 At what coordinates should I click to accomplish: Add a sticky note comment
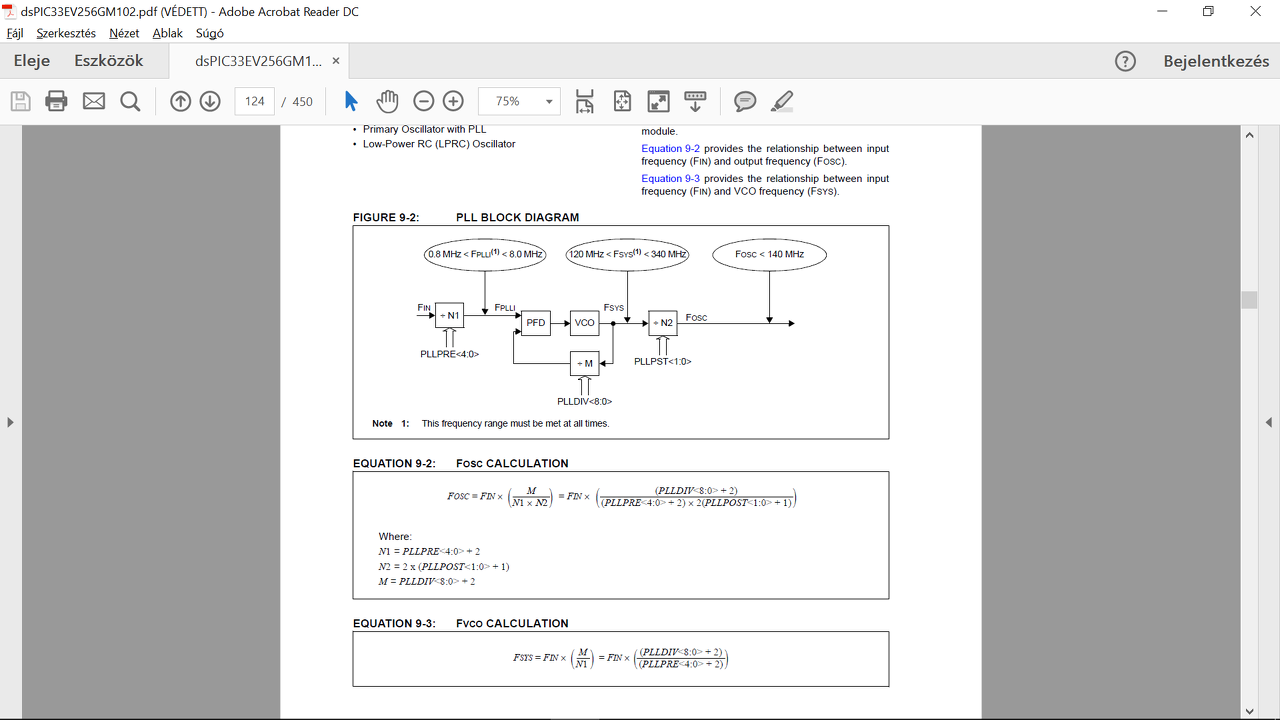pyautogui.click(x=745, y=101)
